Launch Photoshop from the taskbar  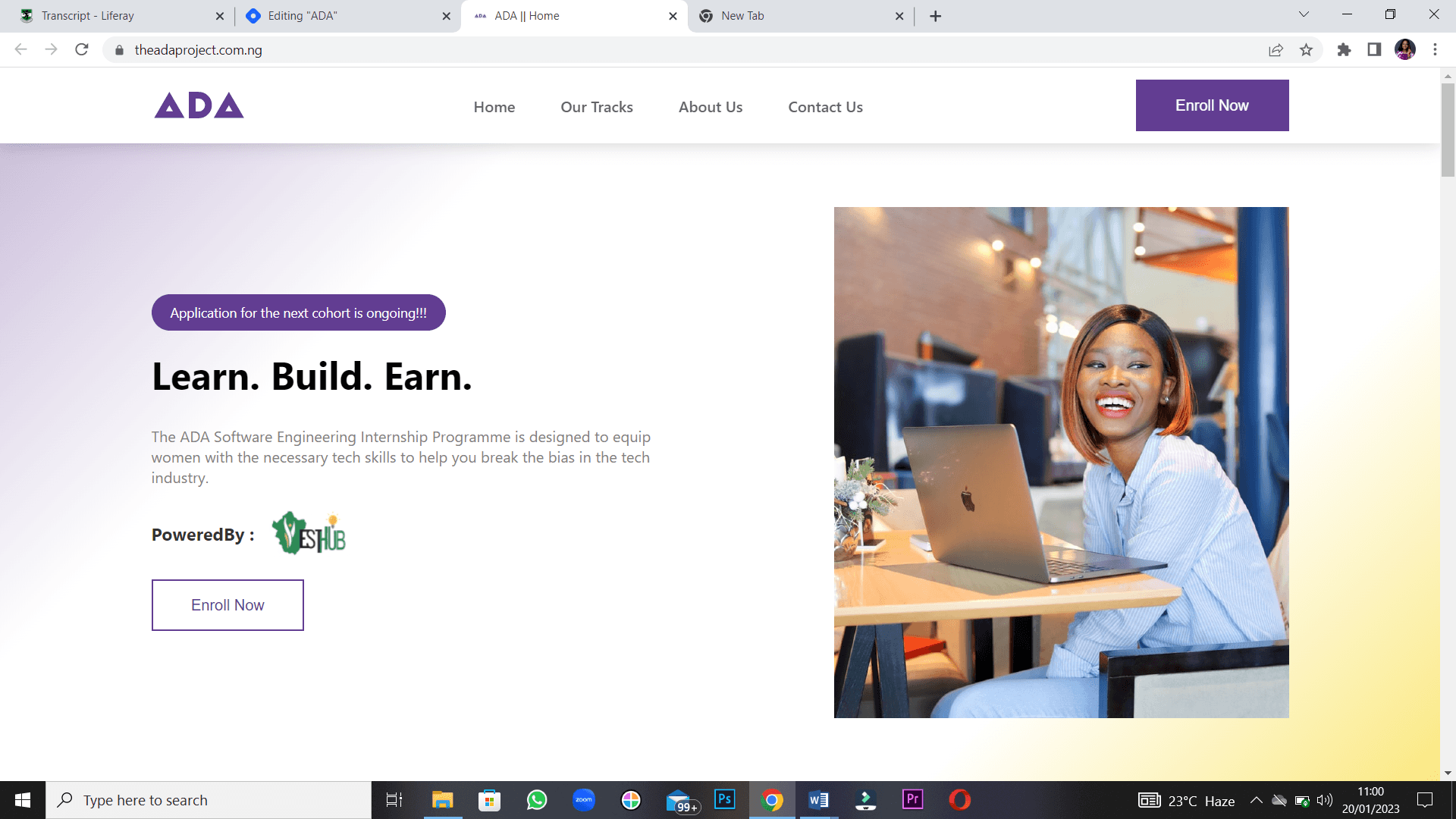(725, 799)
